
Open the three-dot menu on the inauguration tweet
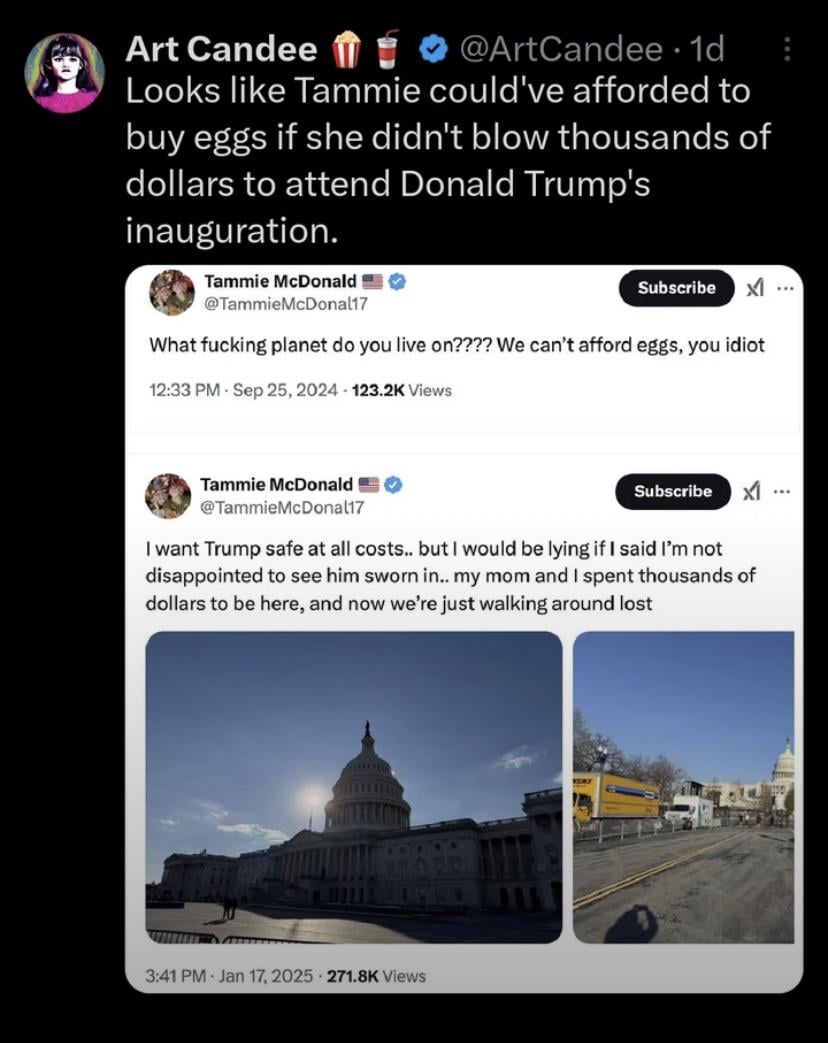coord(782,491)
